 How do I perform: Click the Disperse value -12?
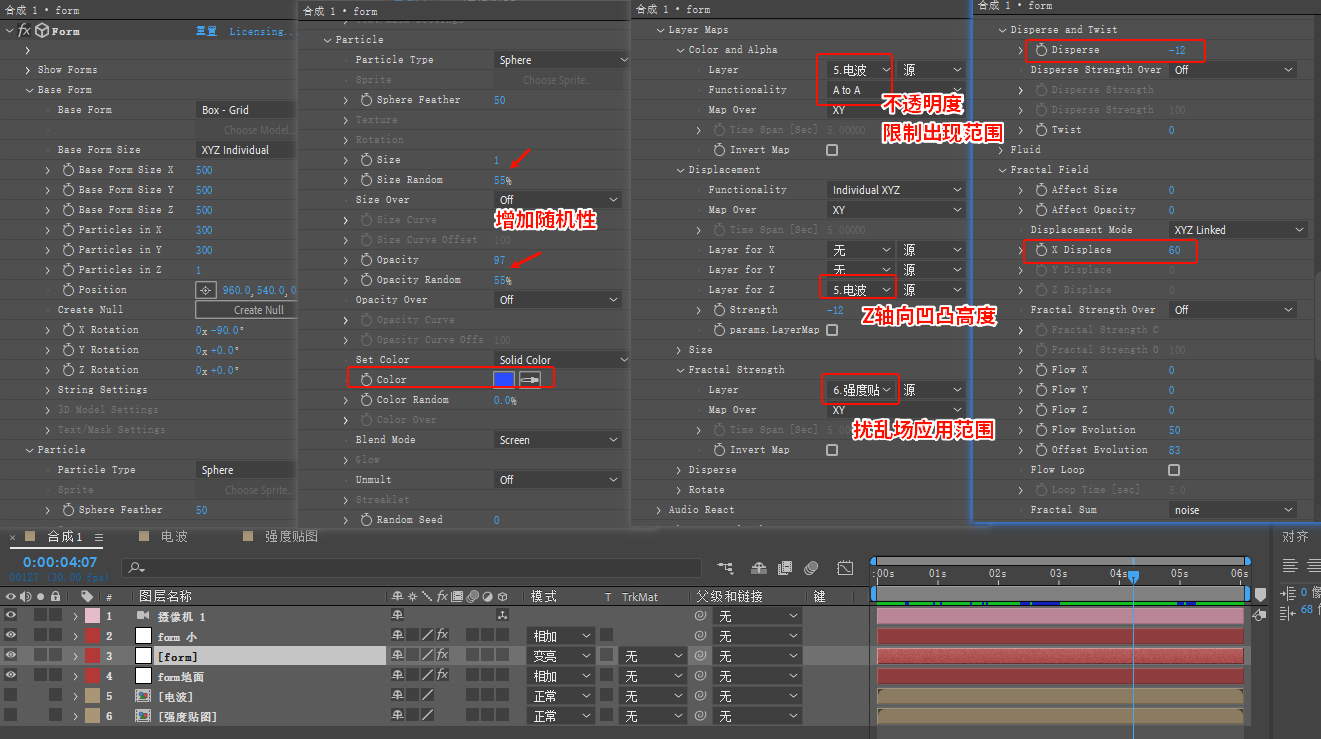click(1176, 50)
